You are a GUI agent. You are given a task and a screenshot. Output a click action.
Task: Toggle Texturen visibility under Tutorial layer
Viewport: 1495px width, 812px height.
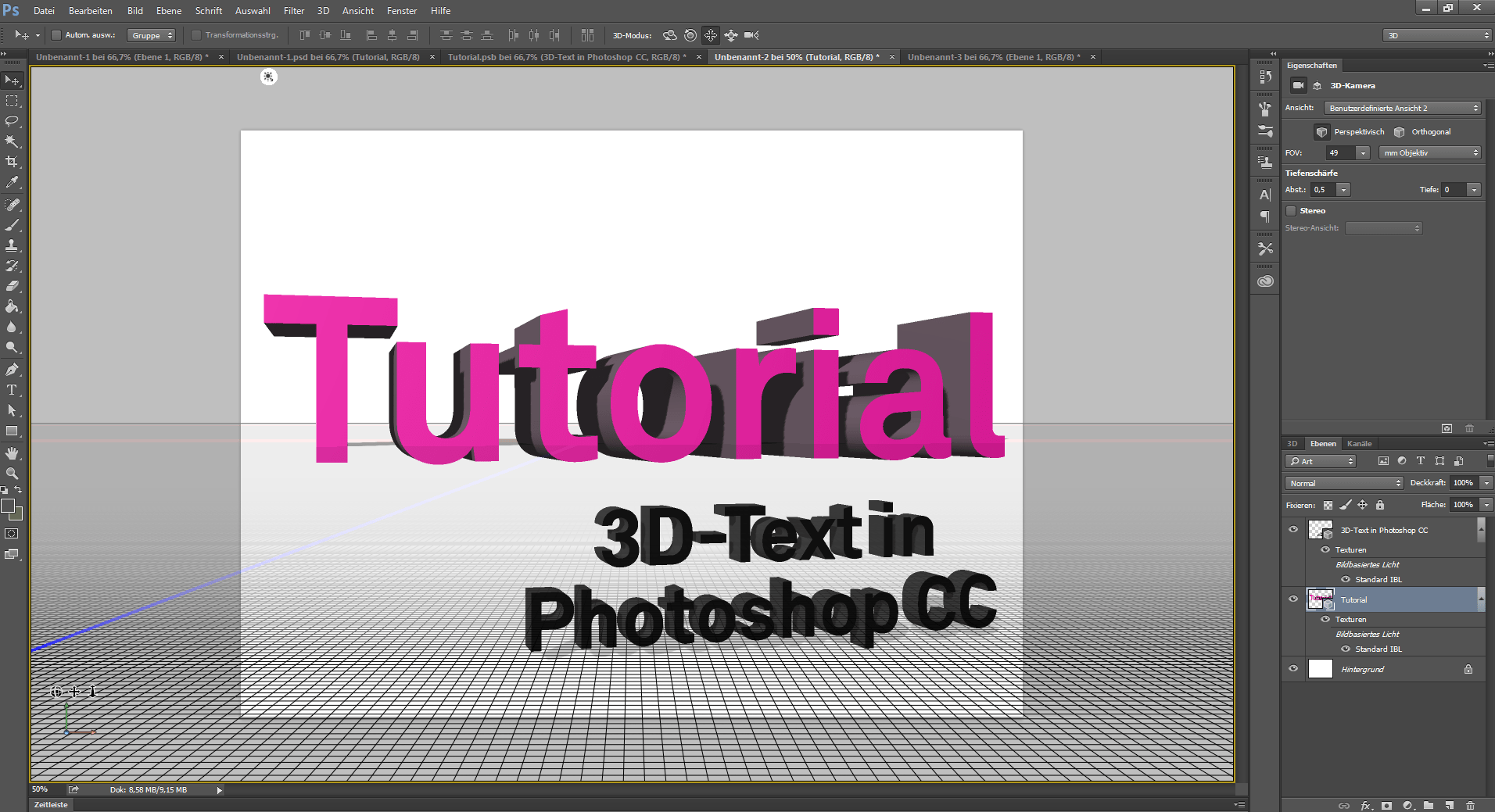pos(1325,619)
